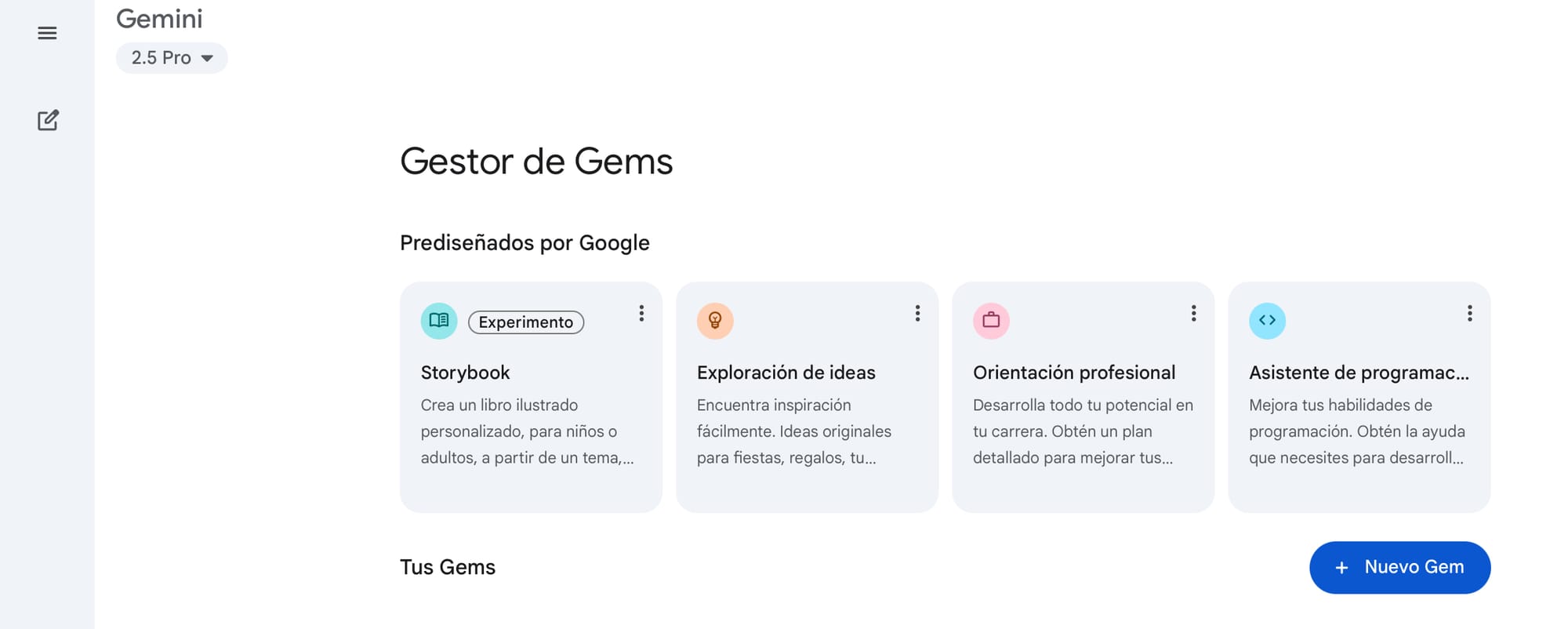This screenshot has width=1568, height=629.
Task: Open more options for Asistente de programación card
Action: (x=1469, y=314)
